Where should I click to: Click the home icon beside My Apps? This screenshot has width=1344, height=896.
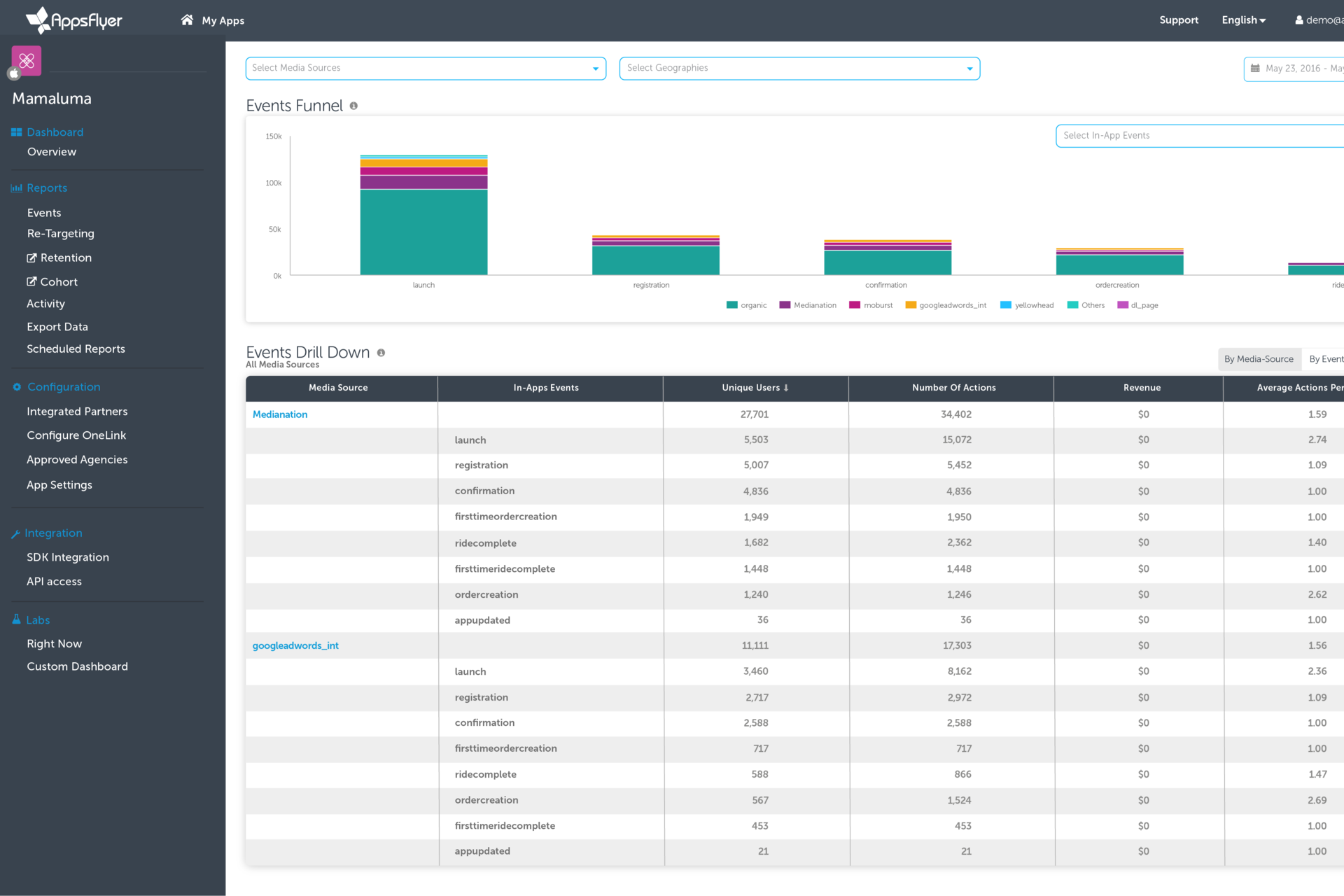pyautogui.click(x=187, y=20)
